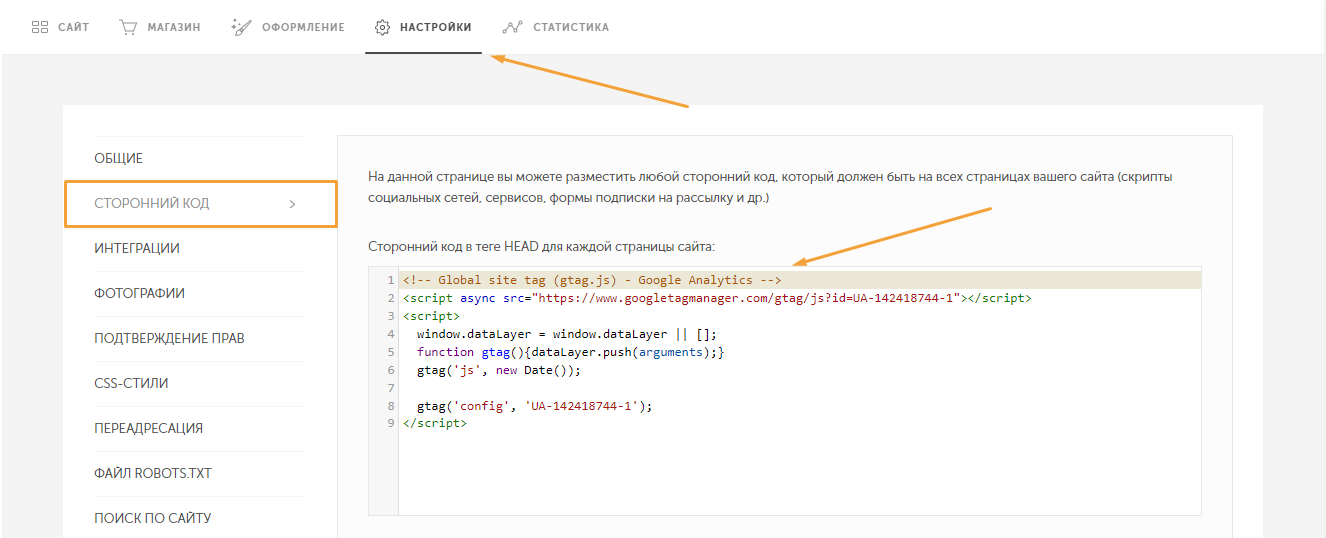Viewport: 1326px width, 538px height.
Task: Open the ФАЙЛ ROBOTS.TXT section
Action: [153, 473]
